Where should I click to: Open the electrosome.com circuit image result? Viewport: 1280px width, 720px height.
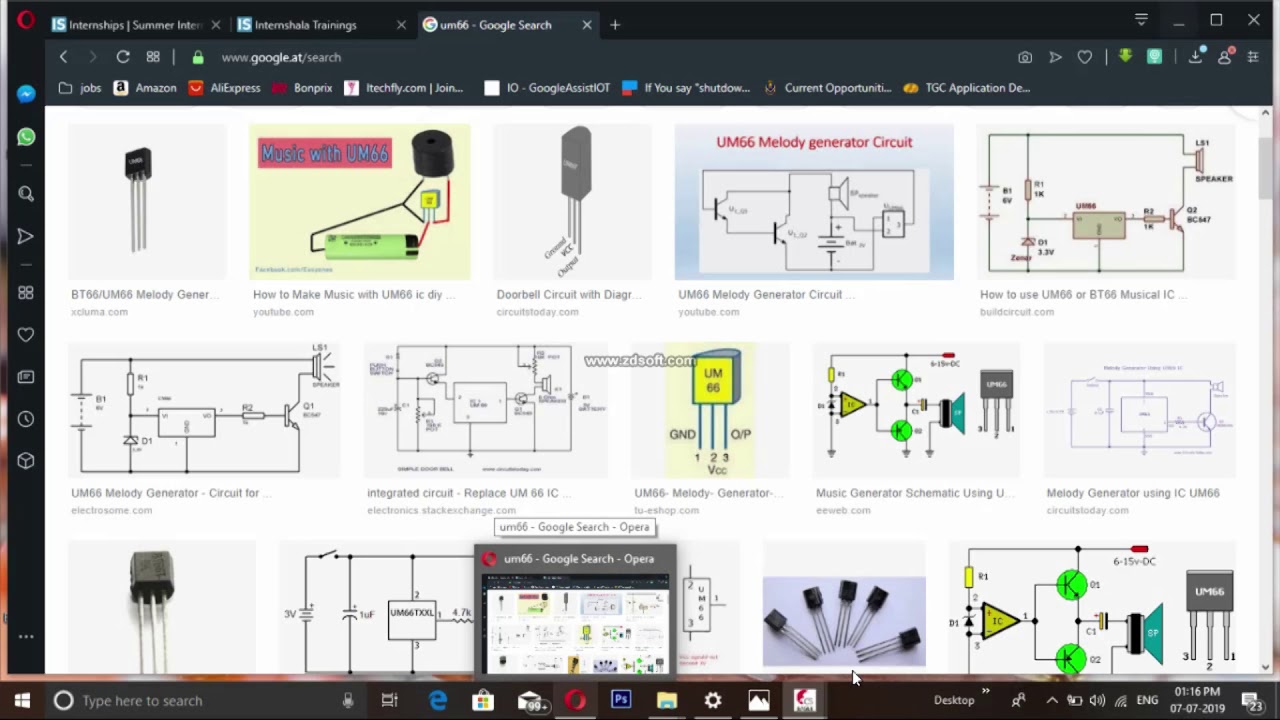pyautogui.click(x=204, y=410)
